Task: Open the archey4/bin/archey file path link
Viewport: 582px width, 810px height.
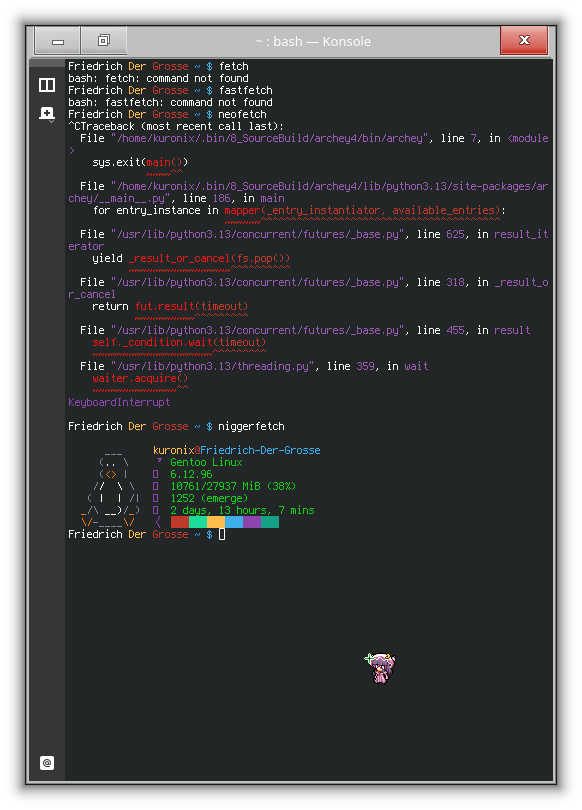Action: coord(273,138)
